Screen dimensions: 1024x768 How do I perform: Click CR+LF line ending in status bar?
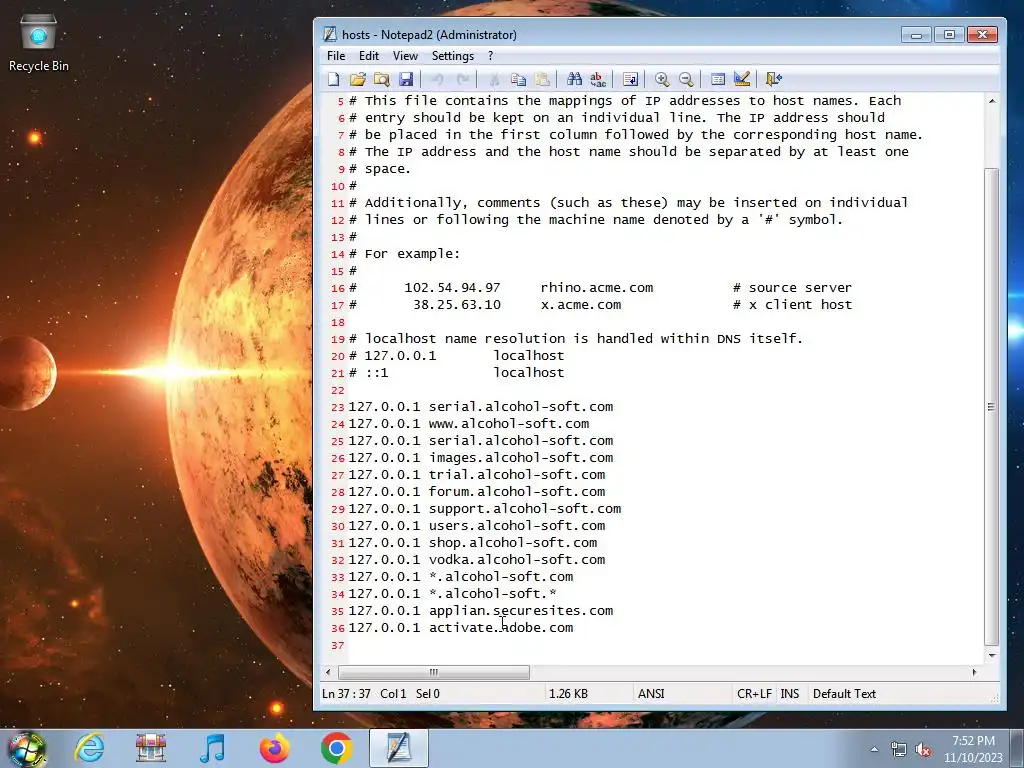754,694
